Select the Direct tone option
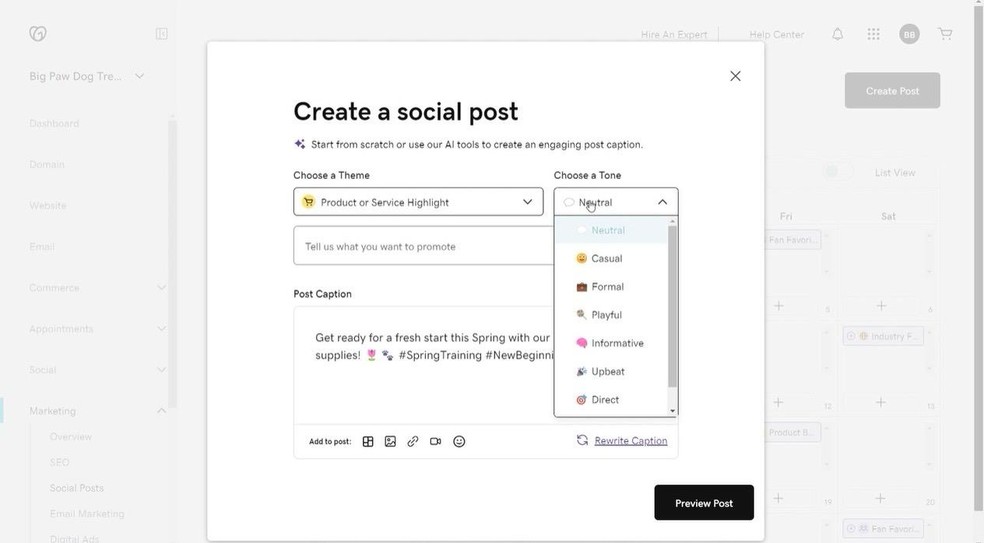The height and width of the screenshot is (543, 984). tap(605, 400)
